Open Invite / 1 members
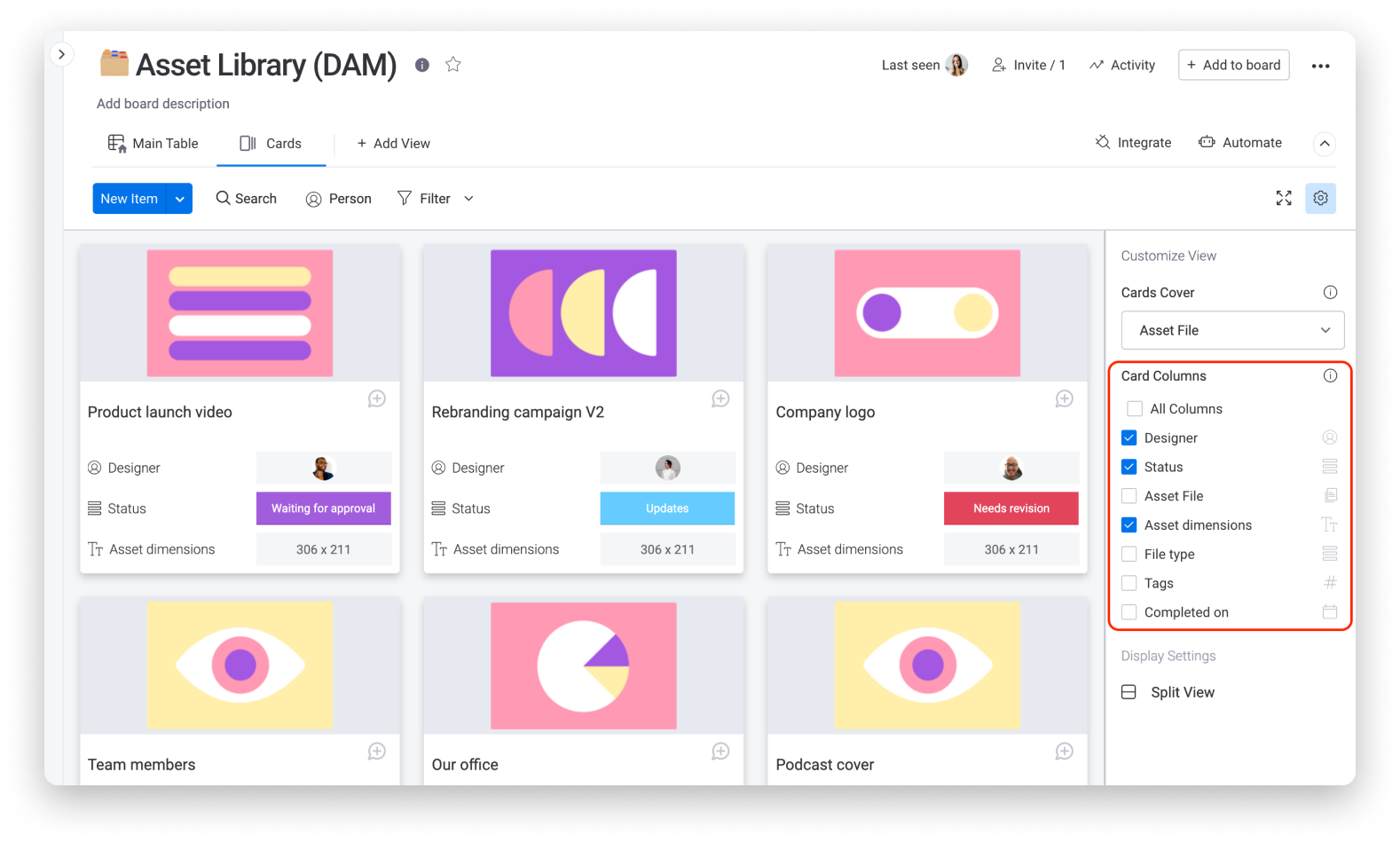The height and width of the screenshot is (843, 1400). coord(1028,65)
